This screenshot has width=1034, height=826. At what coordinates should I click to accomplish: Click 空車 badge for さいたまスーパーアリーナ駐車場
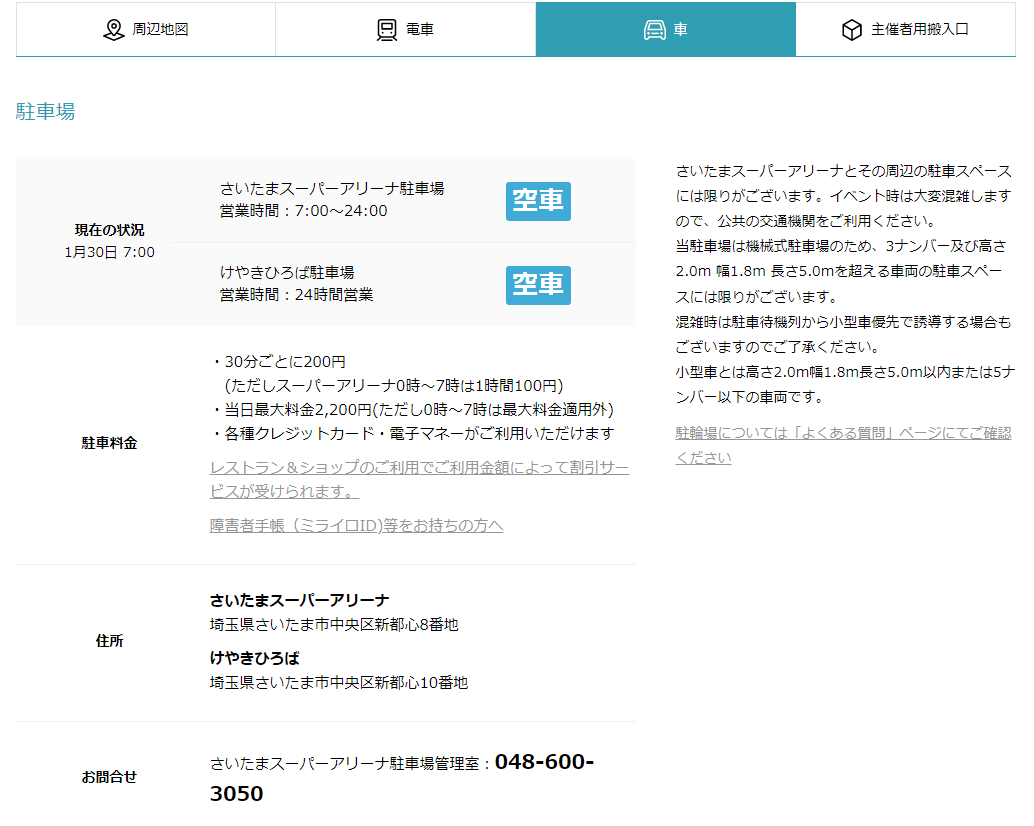point(538,201)
